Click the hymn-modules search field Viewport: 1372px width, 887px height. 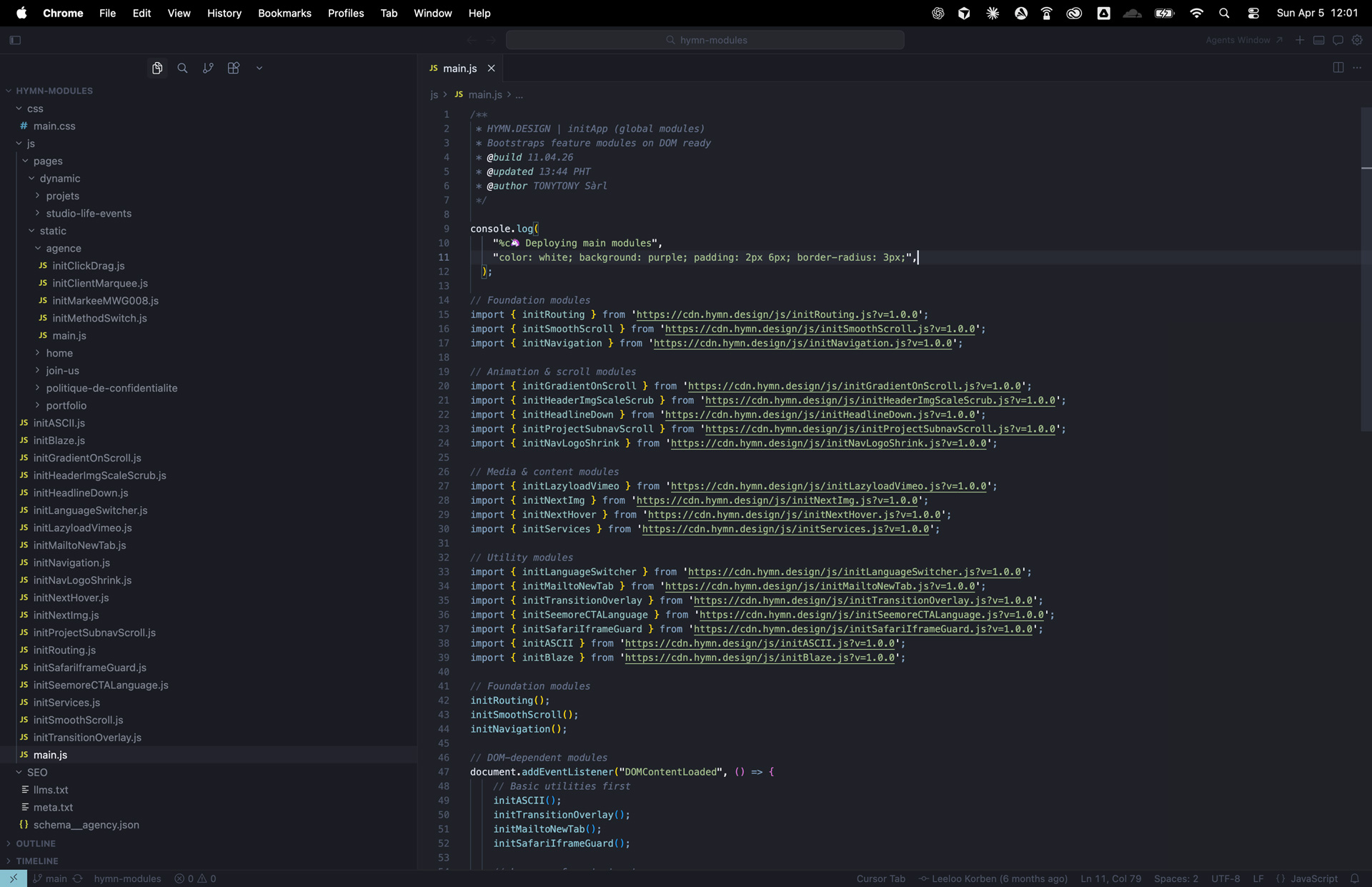[x=705, y=40]
